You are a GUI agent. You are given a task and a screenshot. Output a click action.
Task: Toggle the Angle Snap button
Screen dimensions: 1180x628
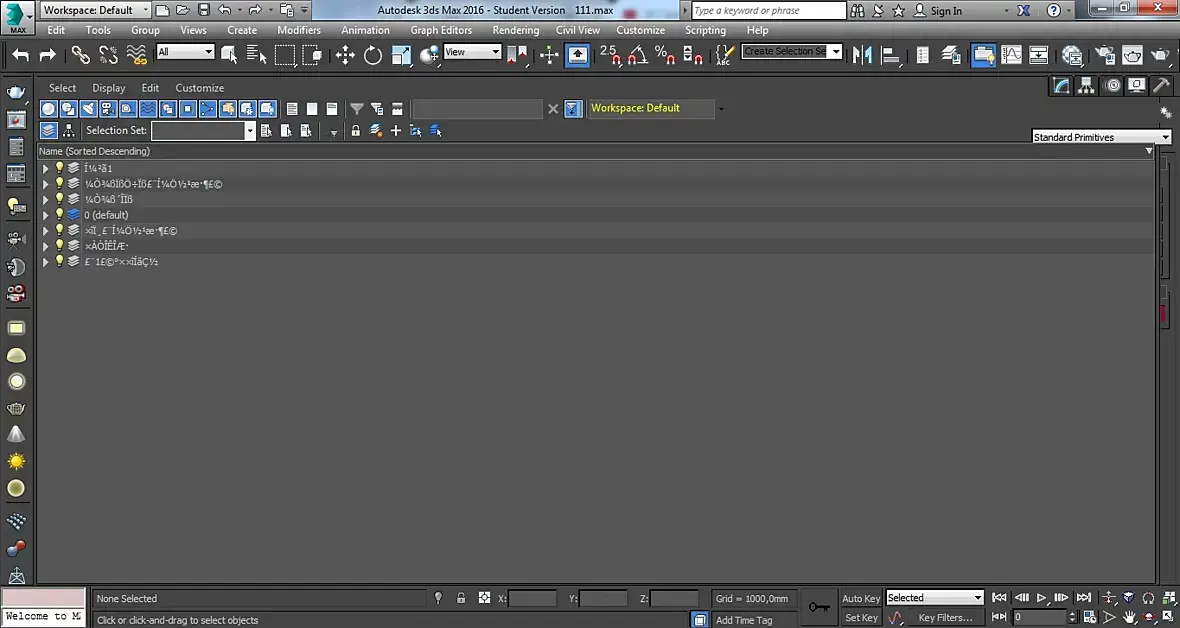[x=637, y=55]
